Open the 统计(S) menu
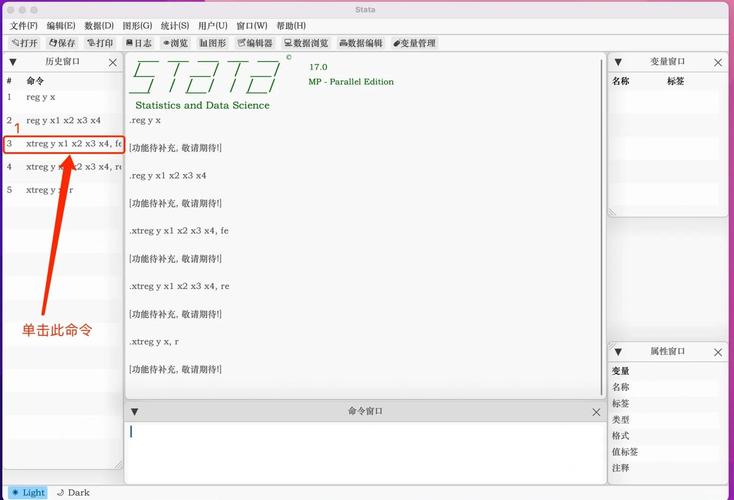734x500 pixels. (175, 26)
